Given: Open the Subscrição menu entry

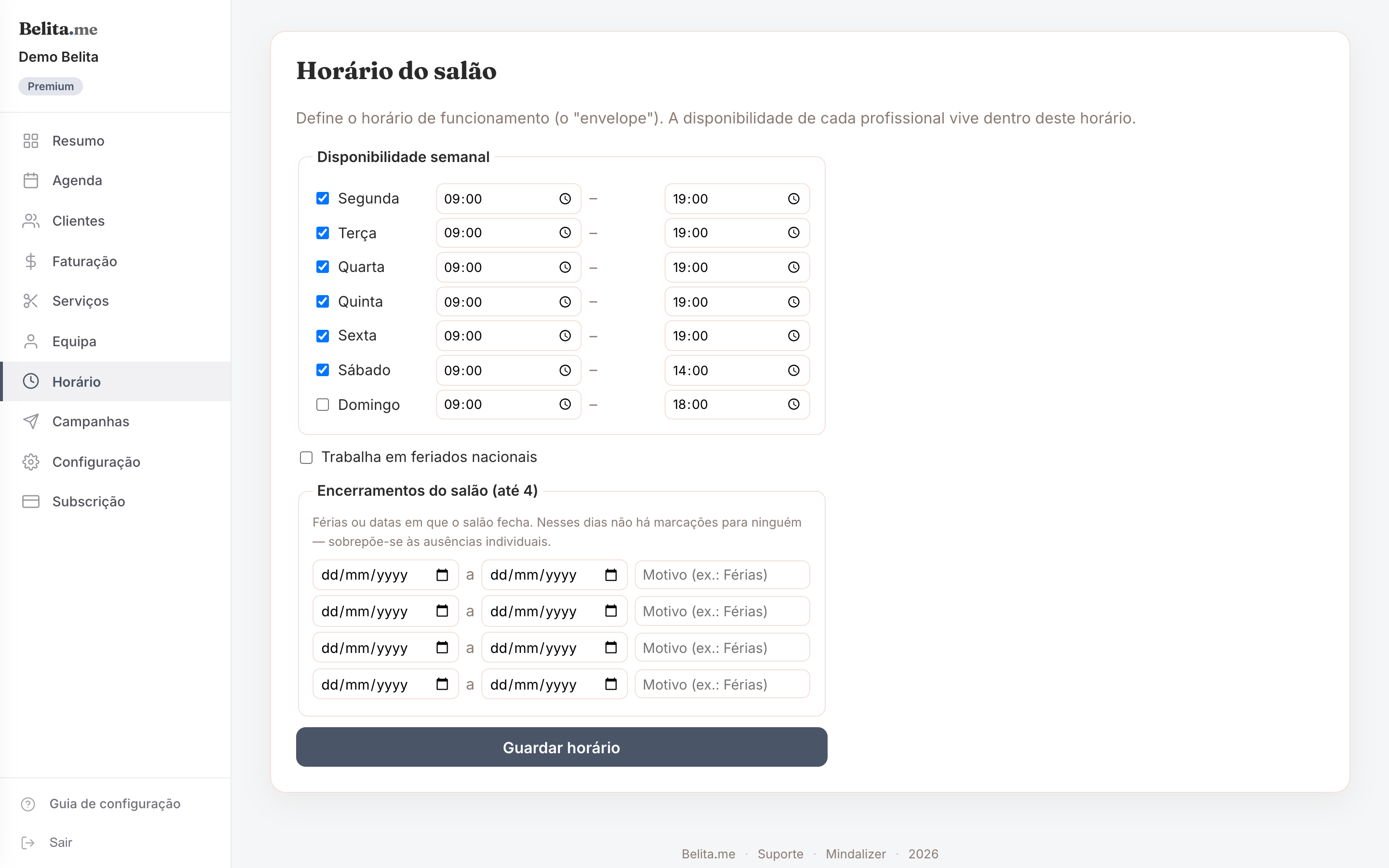Looking at the screenshot, I should (x=115, y=501).
